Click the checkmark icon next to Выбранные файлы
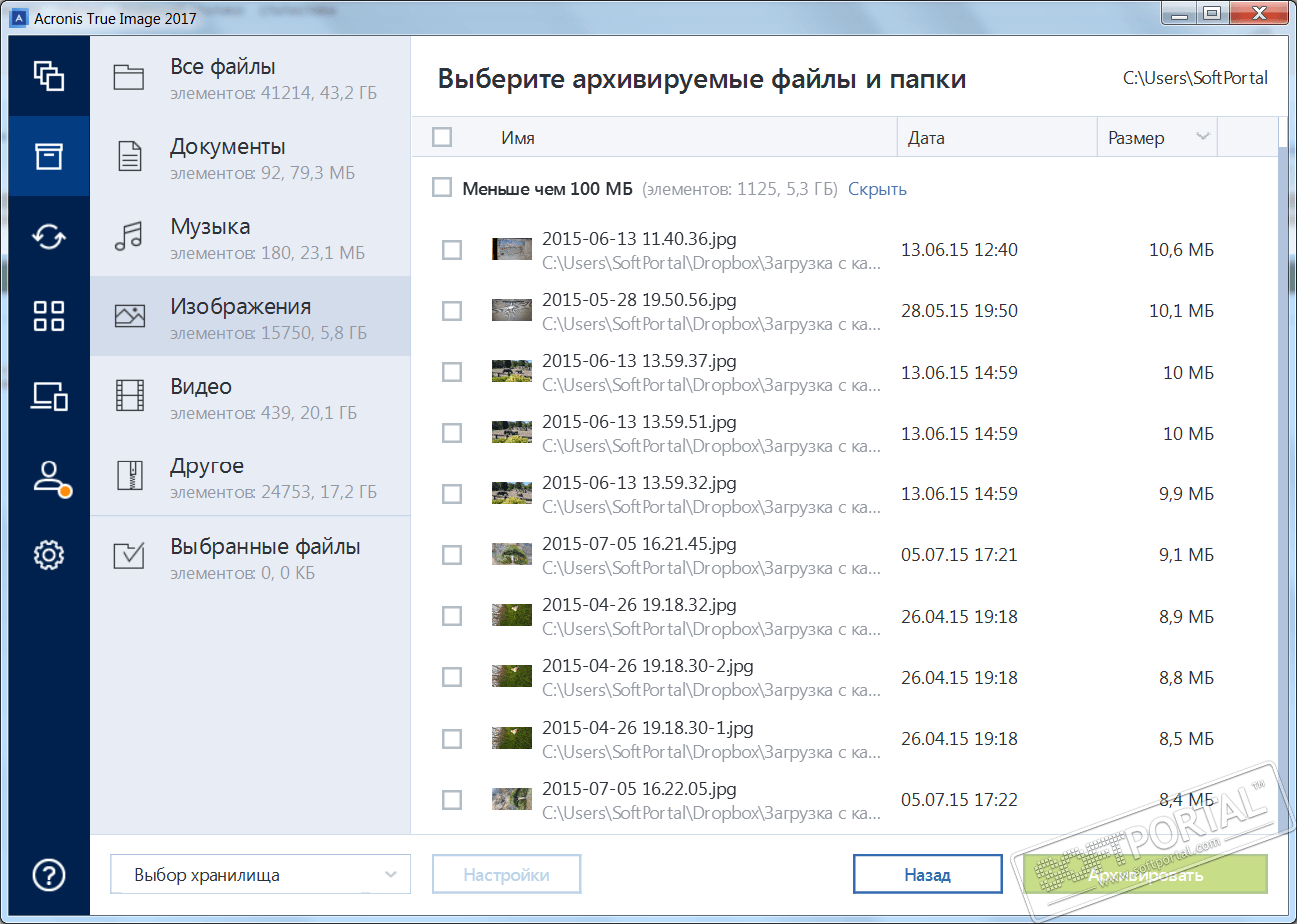1297x924 pixels. pos(129,555)
